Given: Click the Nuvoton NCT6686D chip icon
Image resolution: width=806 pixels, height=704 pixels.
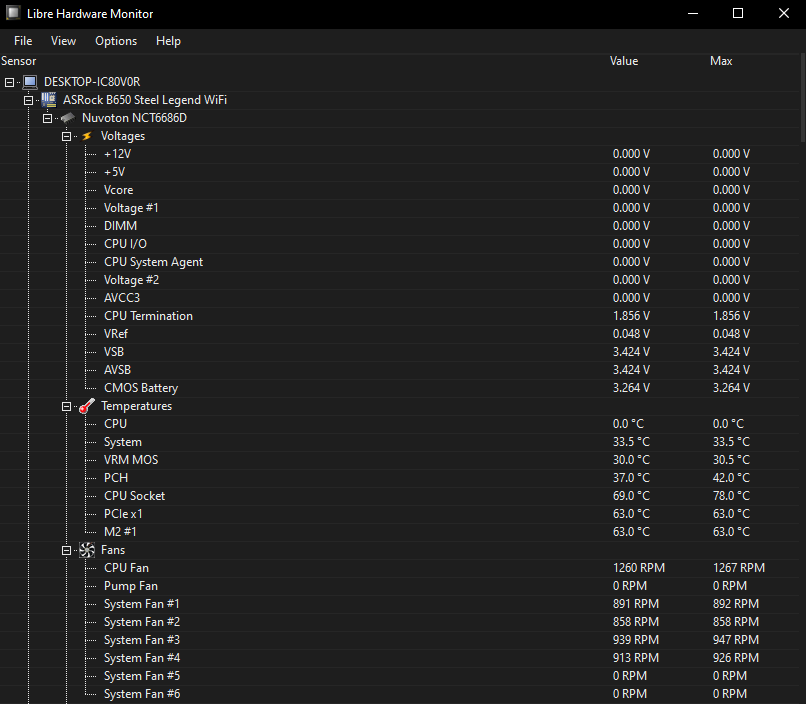Looking at the screenshot, I should (x=67, y=118).
